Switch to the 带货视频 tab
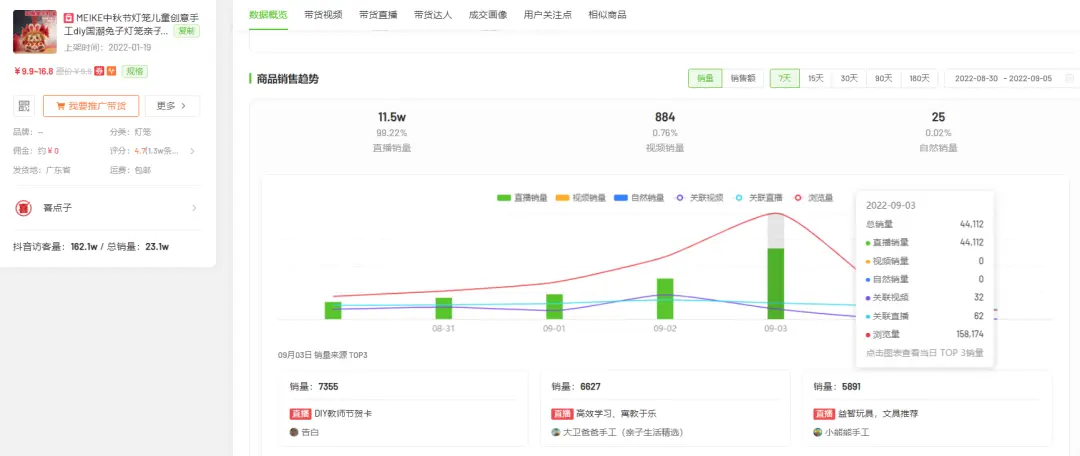 322,14
